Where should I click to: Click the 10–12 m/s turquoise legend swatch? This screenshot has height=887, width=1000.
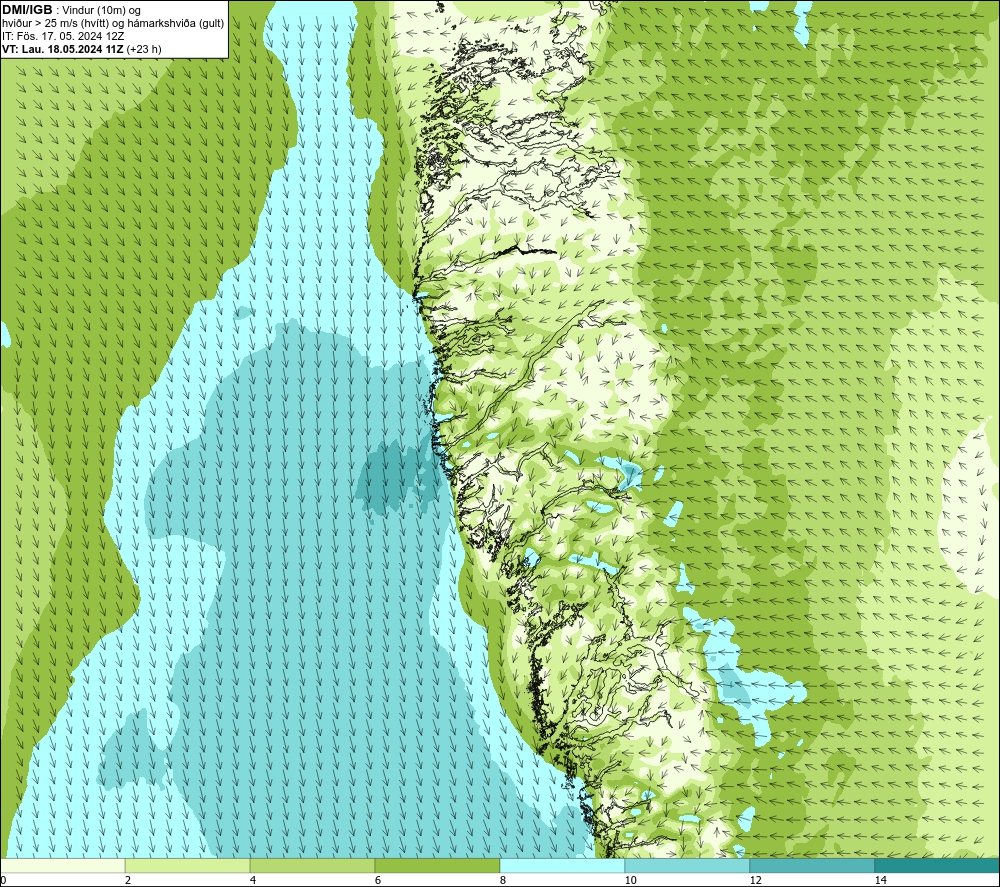(x=688, y=865)
